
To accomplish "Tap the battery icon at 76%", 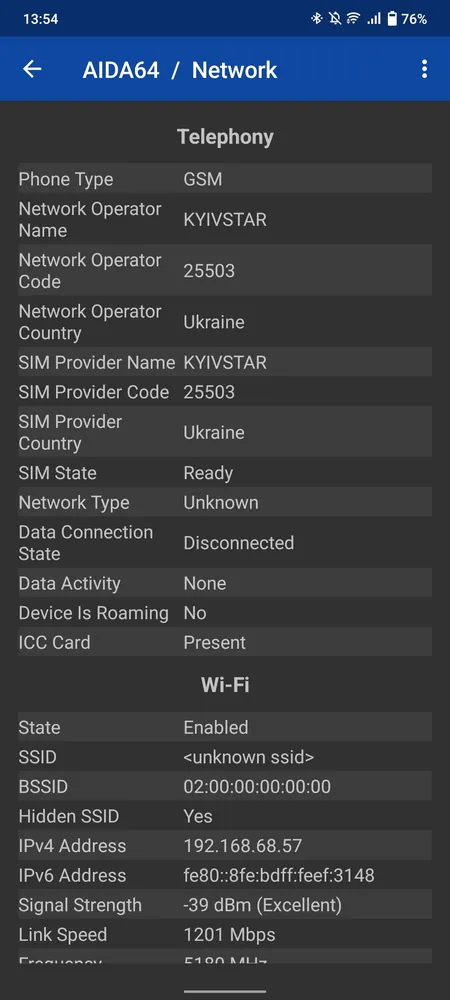I will tap(392, 18).
